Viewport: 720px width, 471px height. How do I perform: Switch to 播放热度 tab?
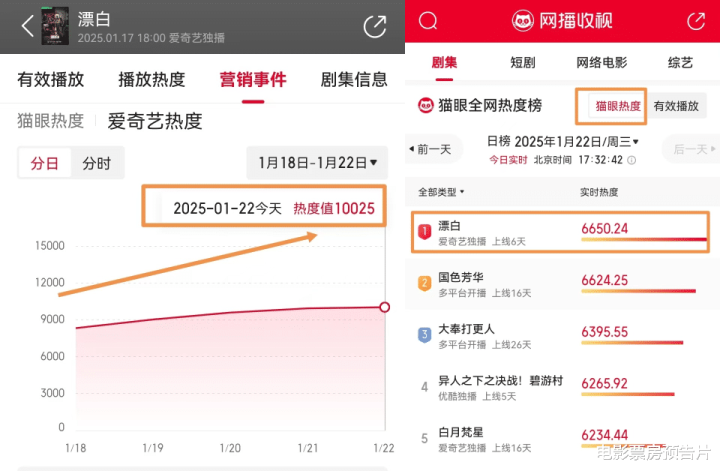(152, 79)
